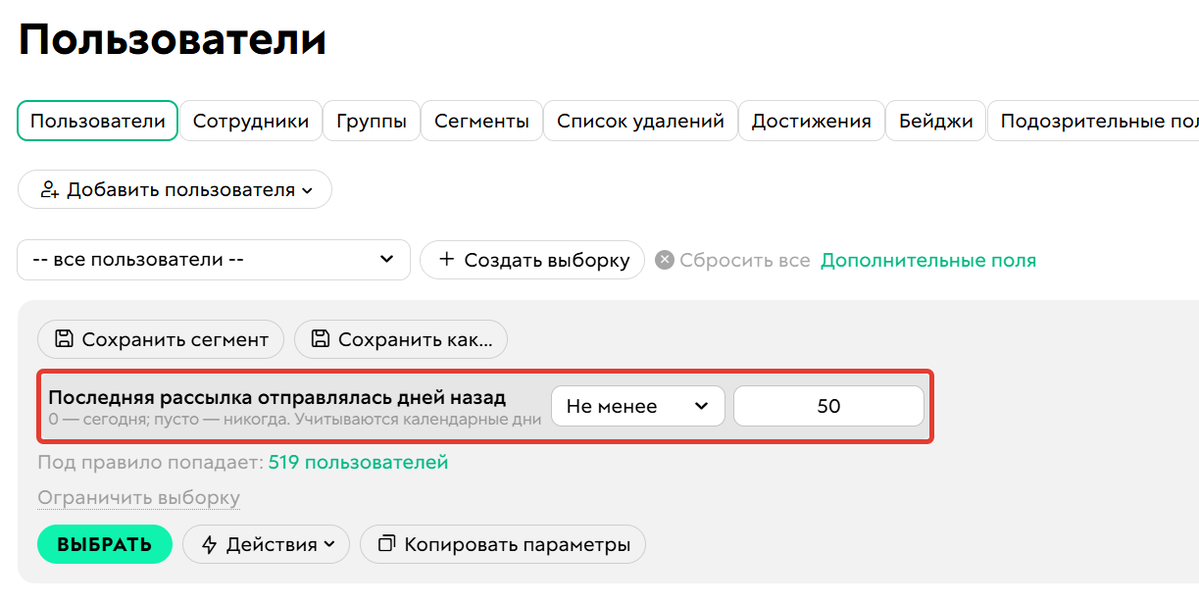Open the Список удалений tab
1199x603 pixels.
(639, 120)
